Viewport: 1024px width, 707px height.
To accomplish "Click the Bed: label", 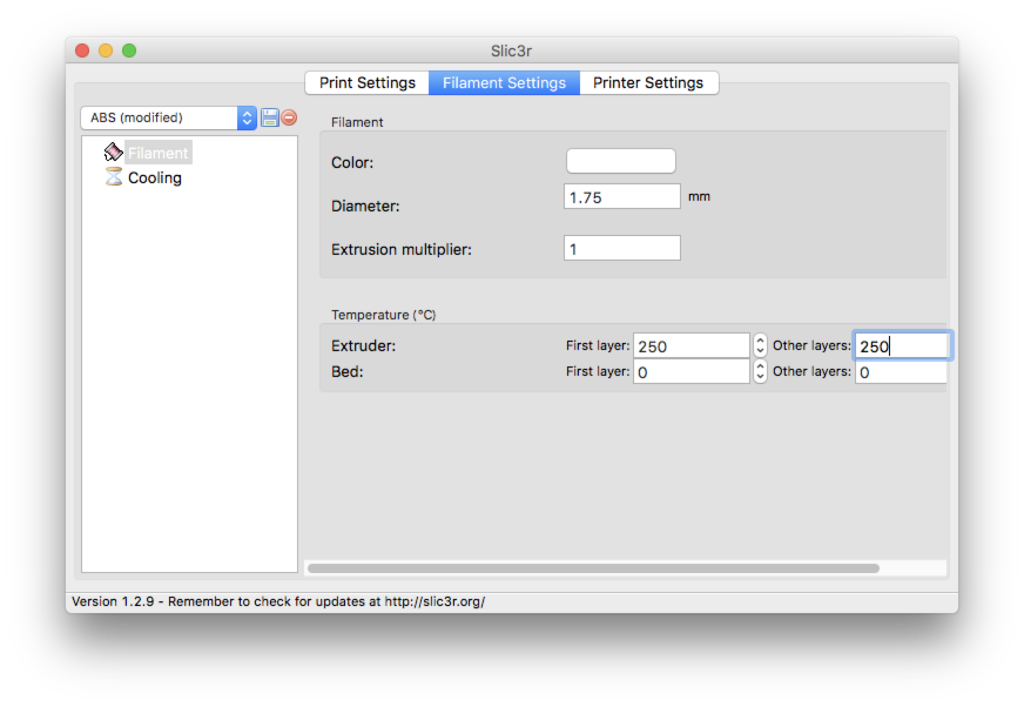I will point(347,371).
